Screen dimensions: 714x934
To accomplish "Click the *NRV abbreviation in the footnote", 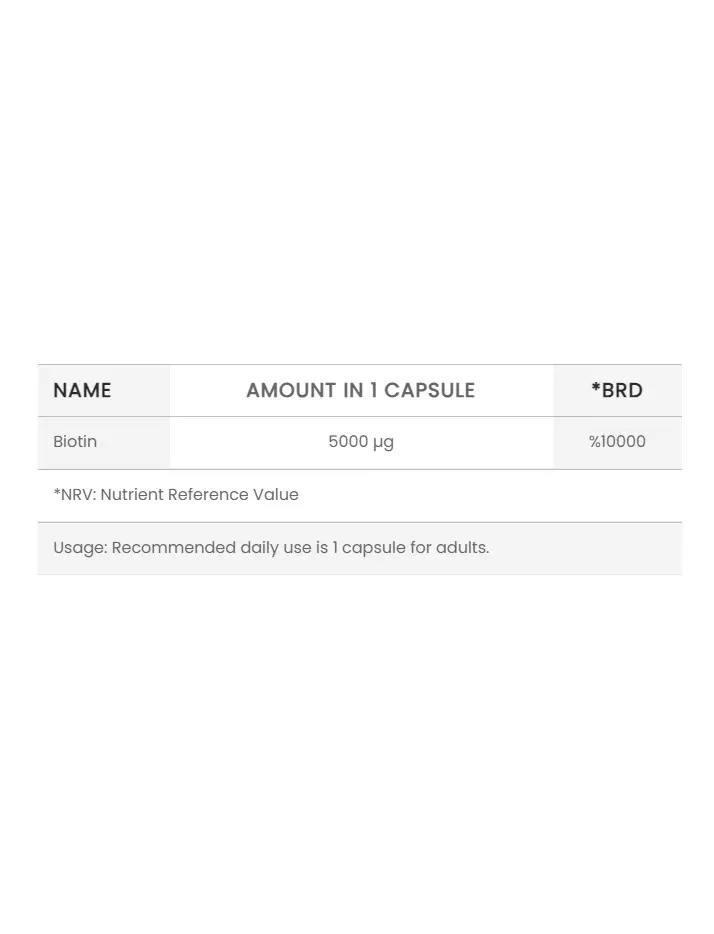I will (x=73, y=494).
